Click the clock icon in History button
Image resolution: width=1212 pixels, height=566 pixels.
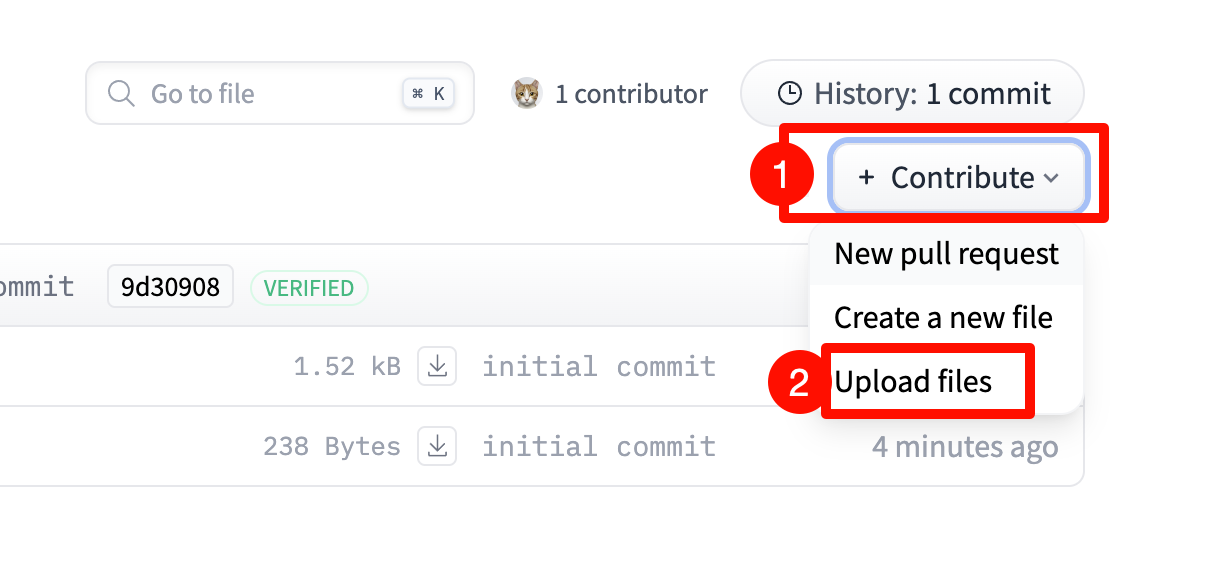(790, 94)
